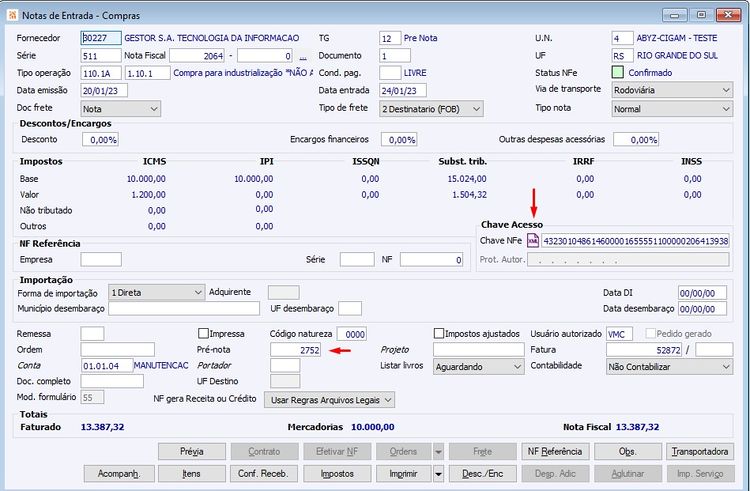Click the ellipsis link after Nota Fiscal
Screen dimensions: 750x491
pos(303,57)
